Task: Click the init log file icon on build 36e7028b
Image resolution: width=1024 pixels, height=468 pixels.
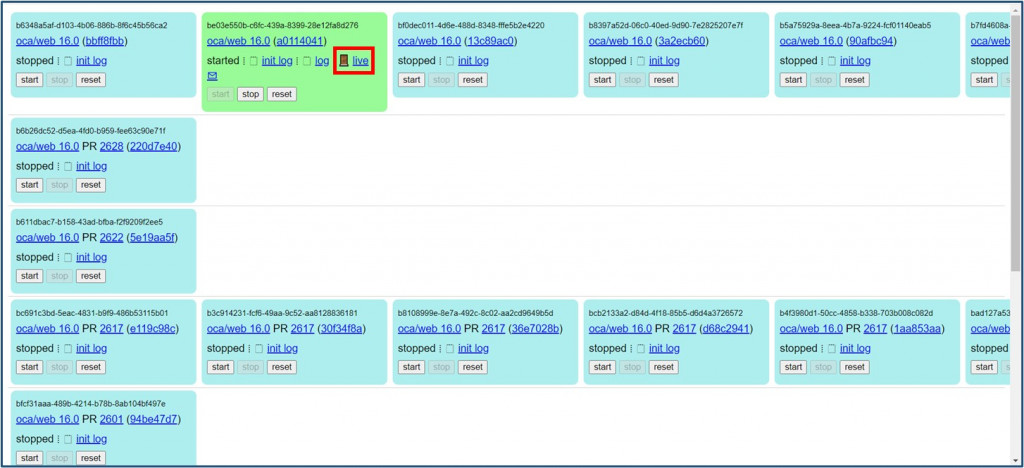Action: click(x=450, y=348)
